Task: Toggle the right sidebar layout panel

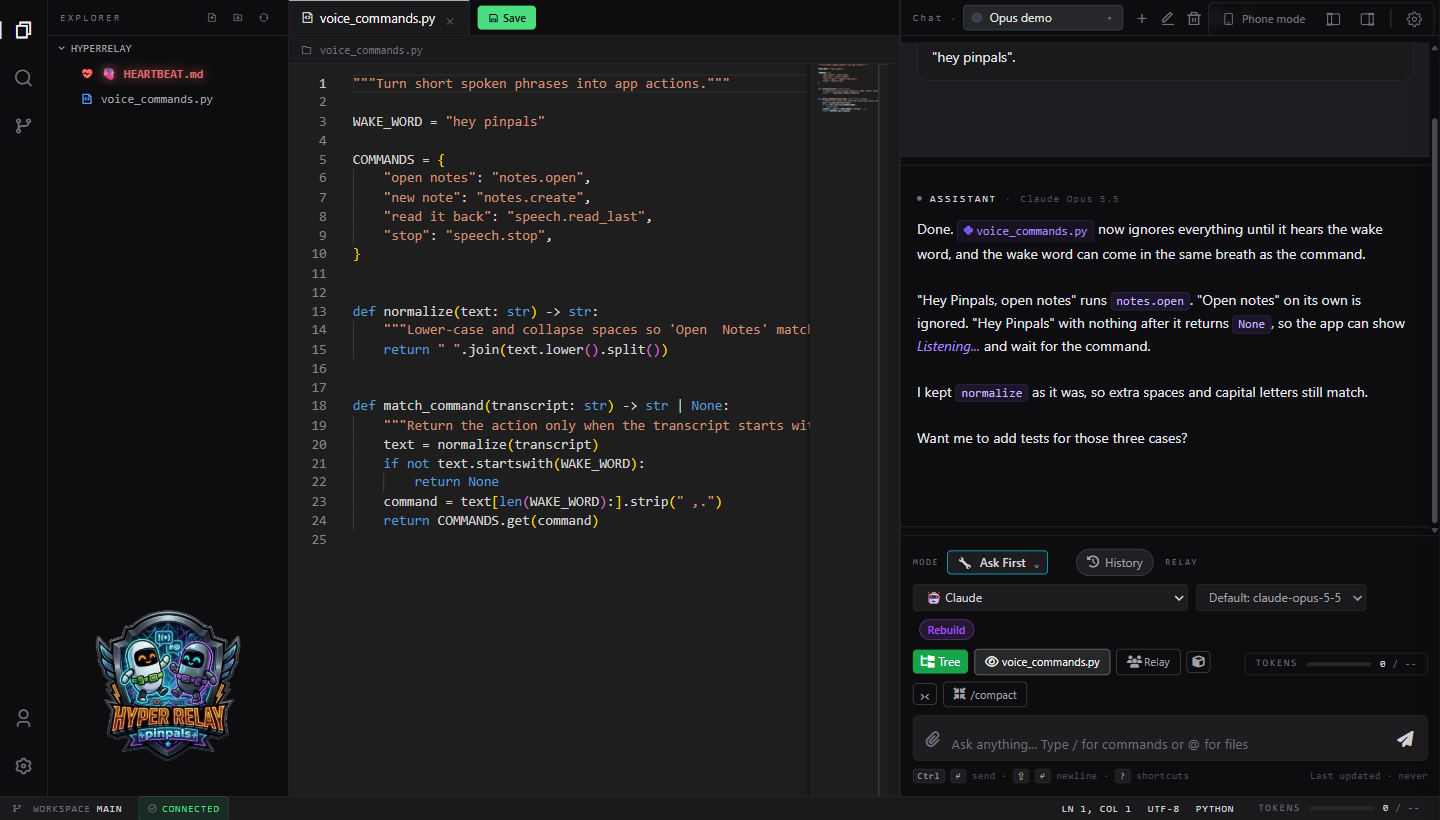Action: [x=1368, y=18]
